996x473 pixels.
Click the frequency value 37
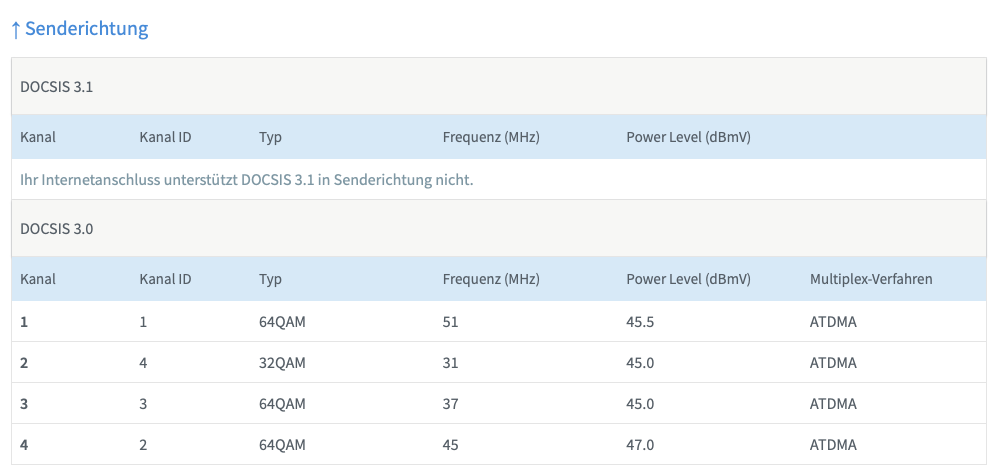point(451,404)
